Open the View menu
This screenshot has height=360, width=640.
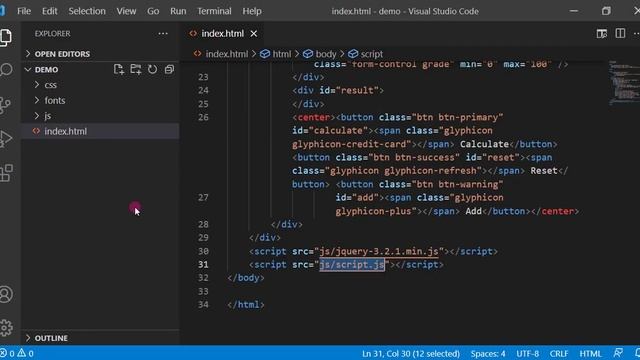126,11
